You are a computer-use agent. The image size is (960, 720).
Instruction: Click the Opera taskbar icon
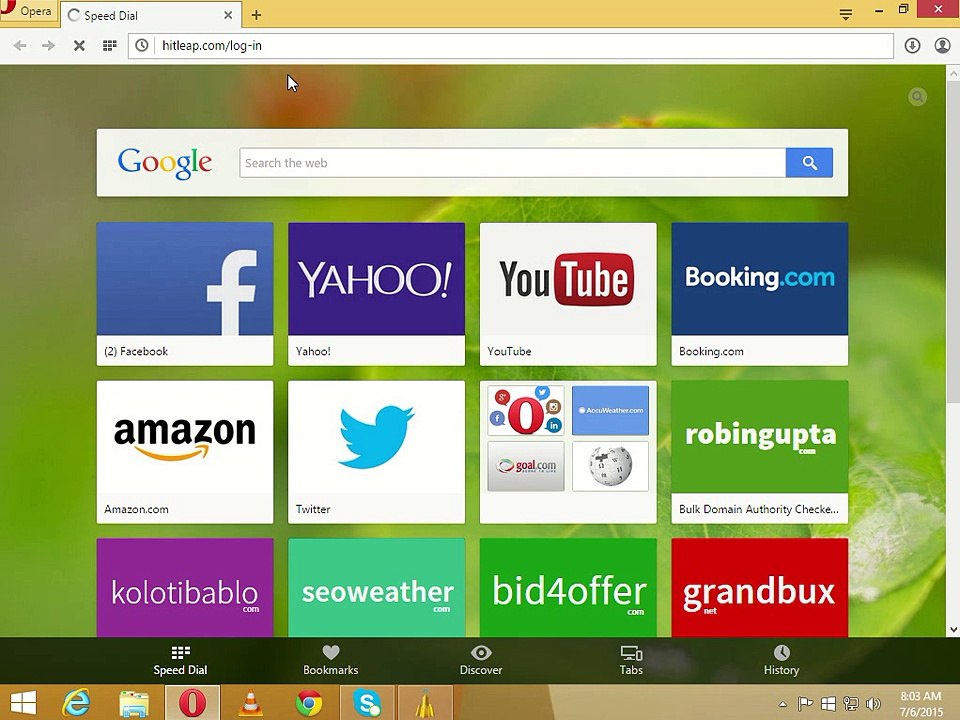pos(192,702)
